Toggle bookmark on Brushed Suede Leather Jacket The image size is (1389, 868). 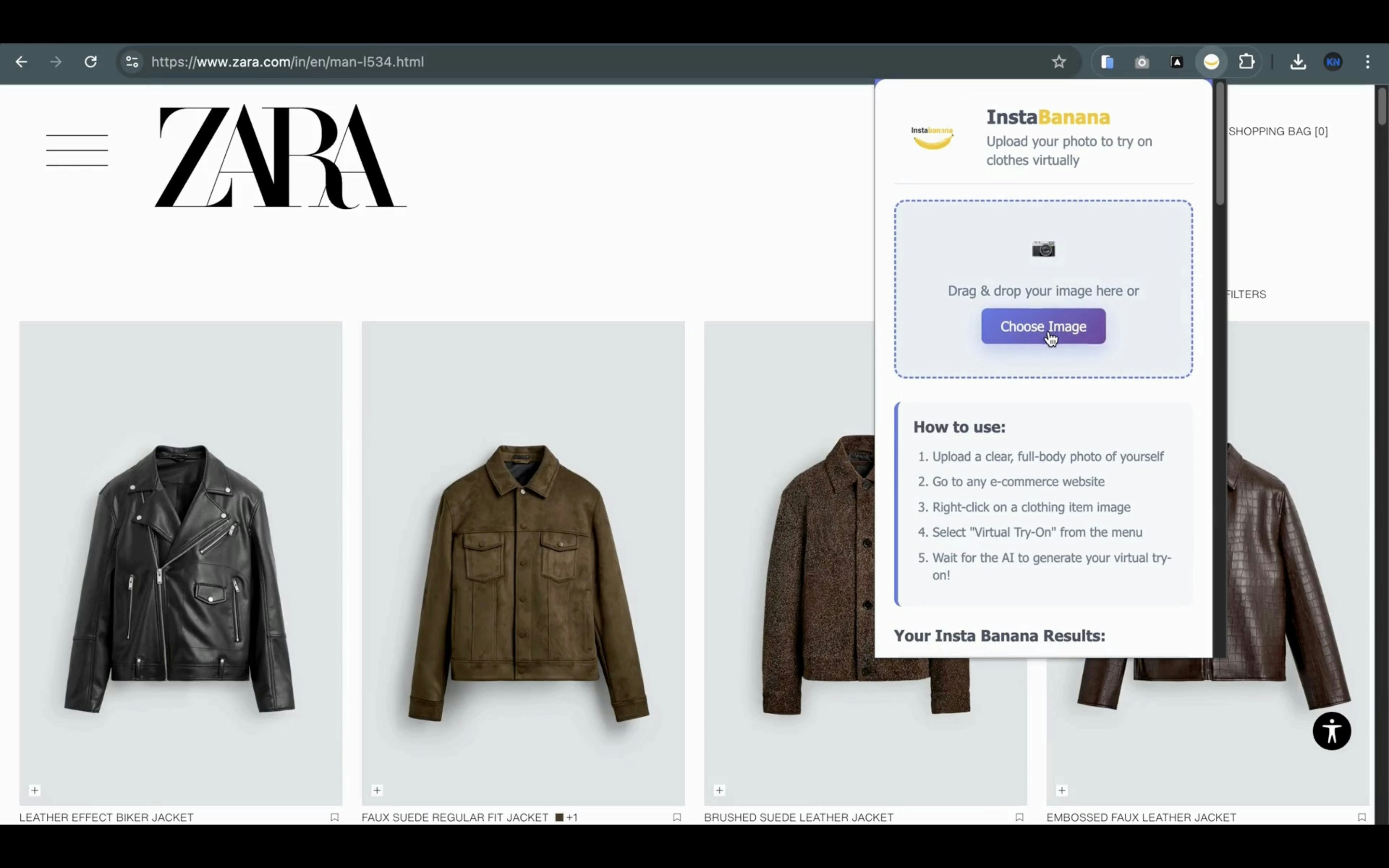click(x=1020, y=817)
